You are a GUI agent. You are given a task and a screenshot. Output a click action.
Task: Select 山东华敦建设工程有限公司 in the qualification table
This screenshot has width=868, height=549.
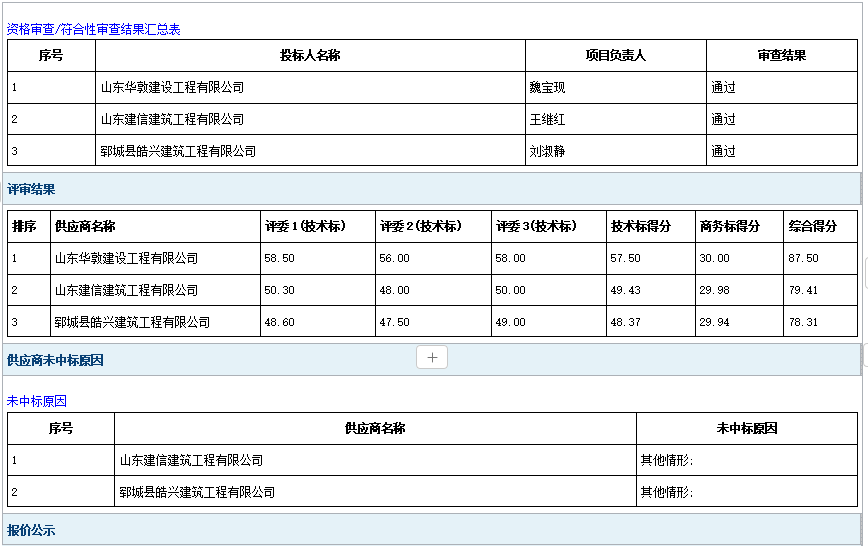tap(172, 87)
